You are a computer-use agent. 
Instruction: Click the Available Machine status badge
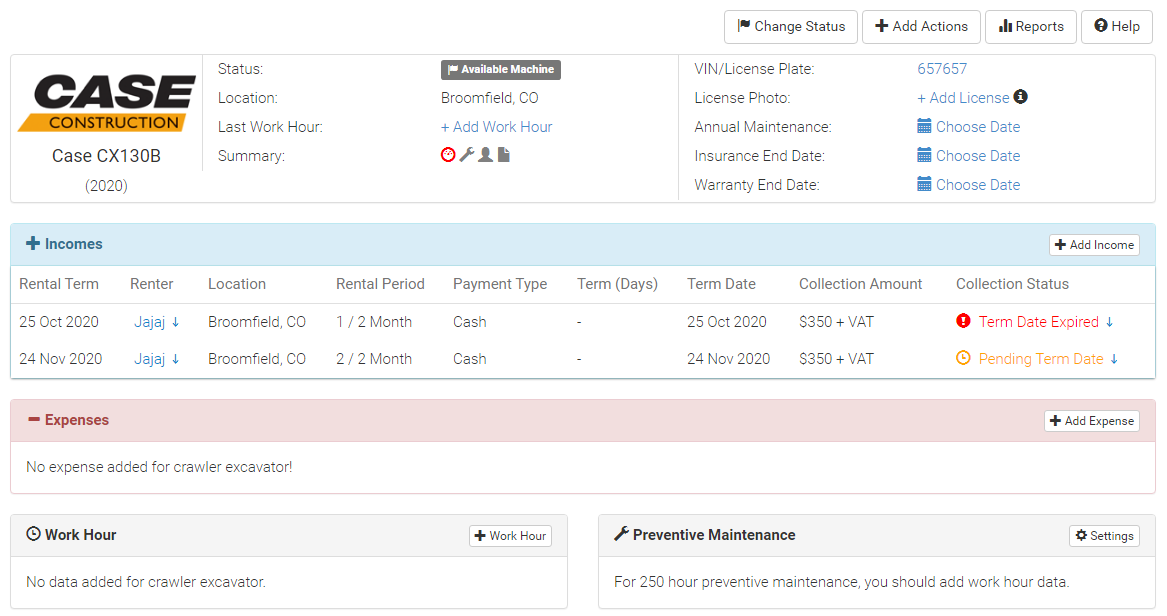[500, 70]
